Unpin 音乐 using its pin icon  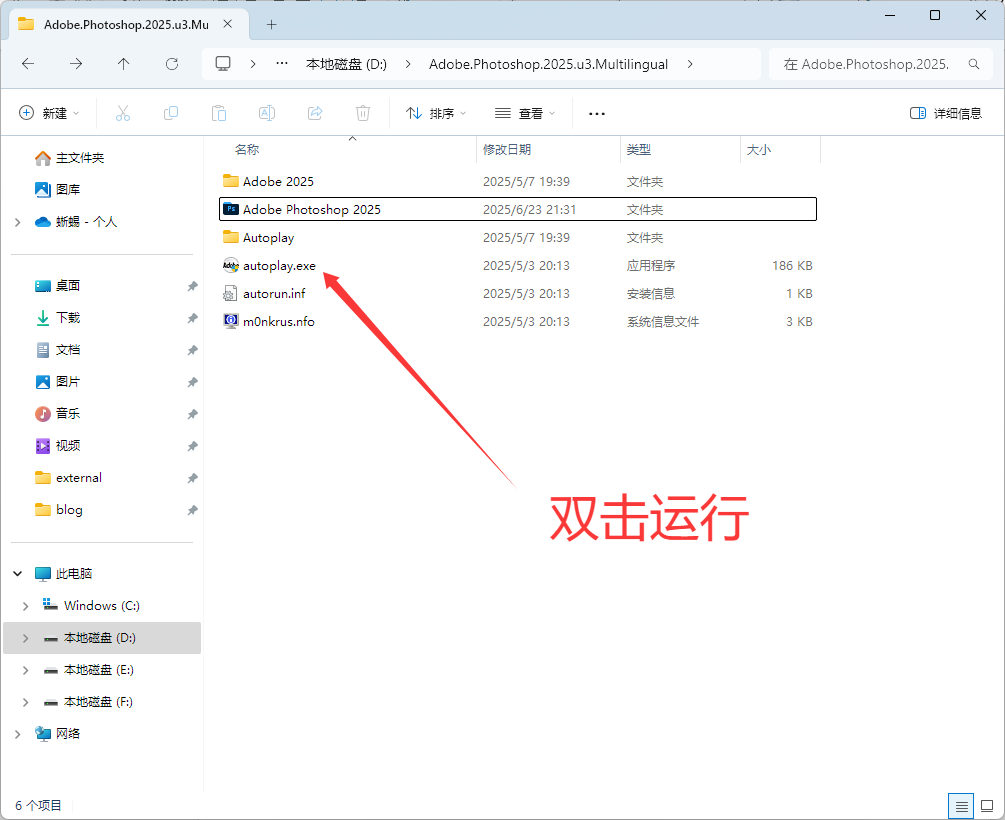pyautogui.click(x=192, y=414)
